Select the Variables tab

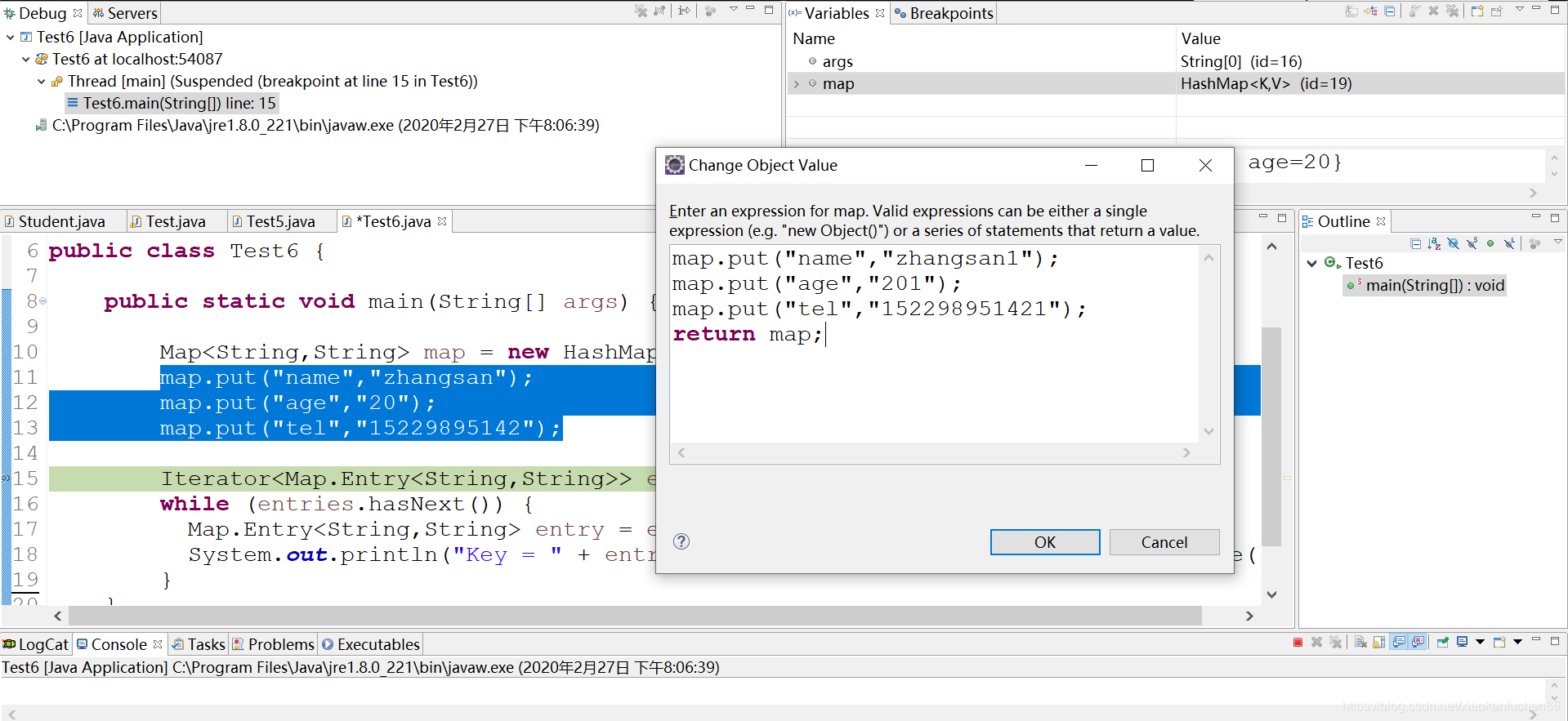point(836,13)
